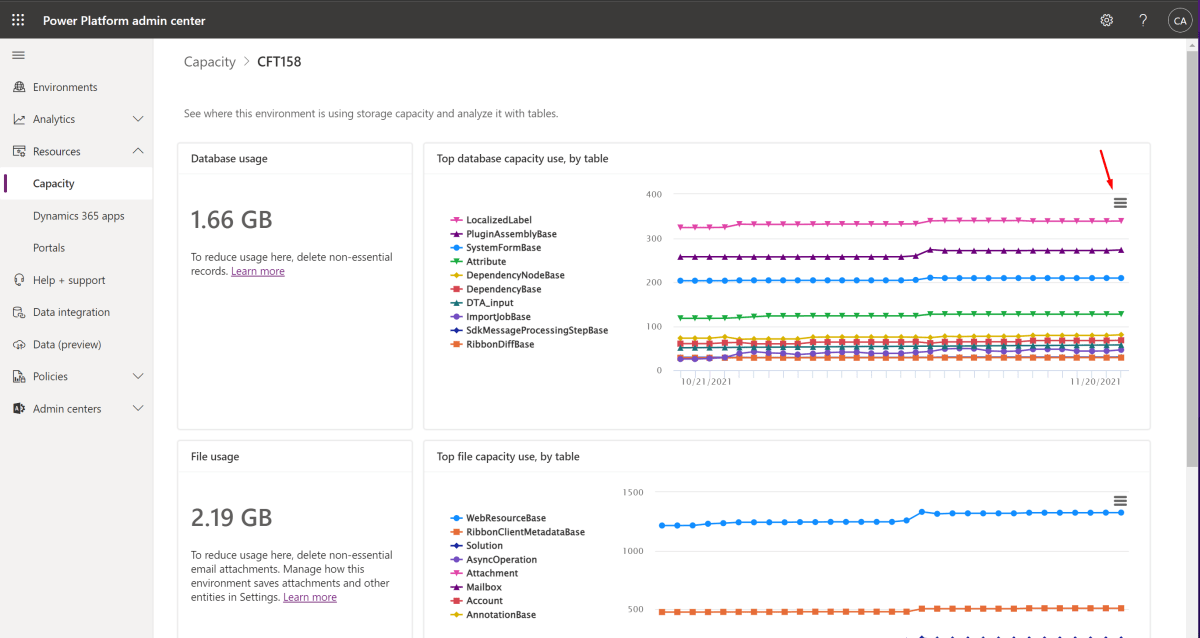Screen dimensions: 1200x638
Task: Toggle PluginAssemblyBase legend series
Action: pos(503,234)
